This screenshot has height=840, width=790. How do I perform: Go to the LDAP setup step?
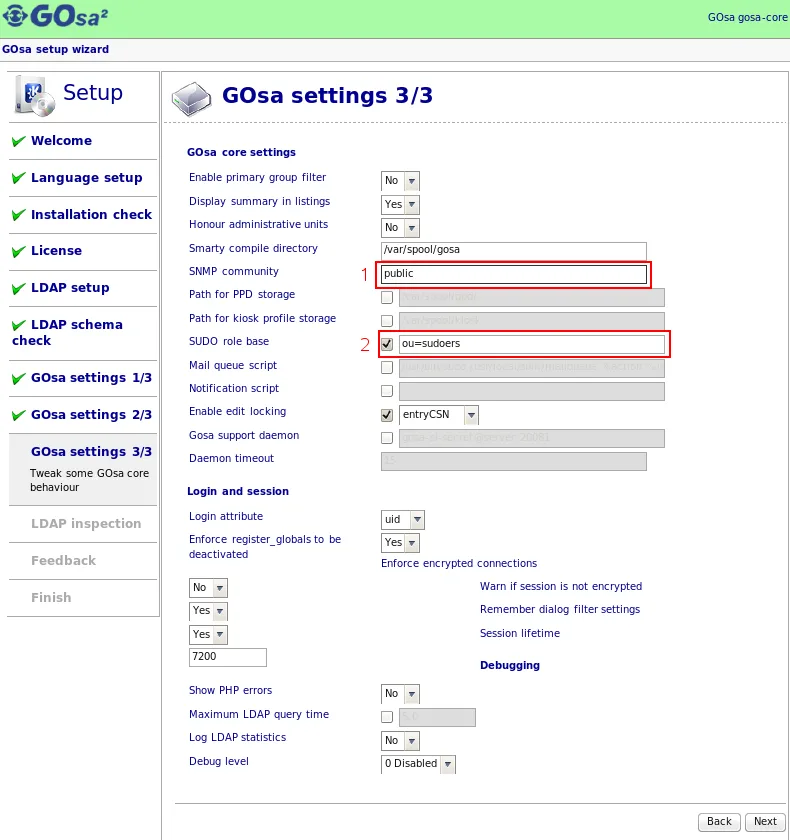(70, 288)
